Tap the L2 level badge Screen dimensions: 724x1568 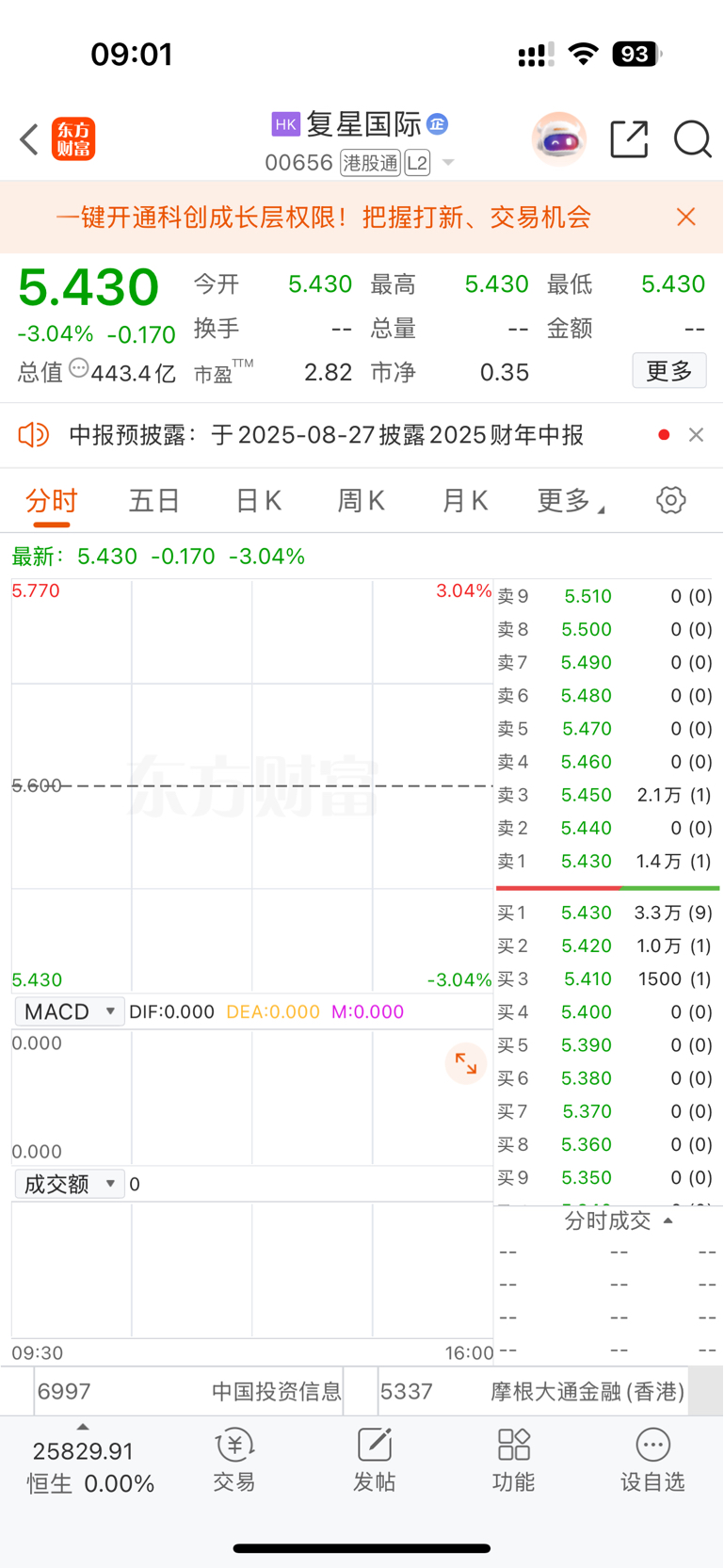coord(417,163)
